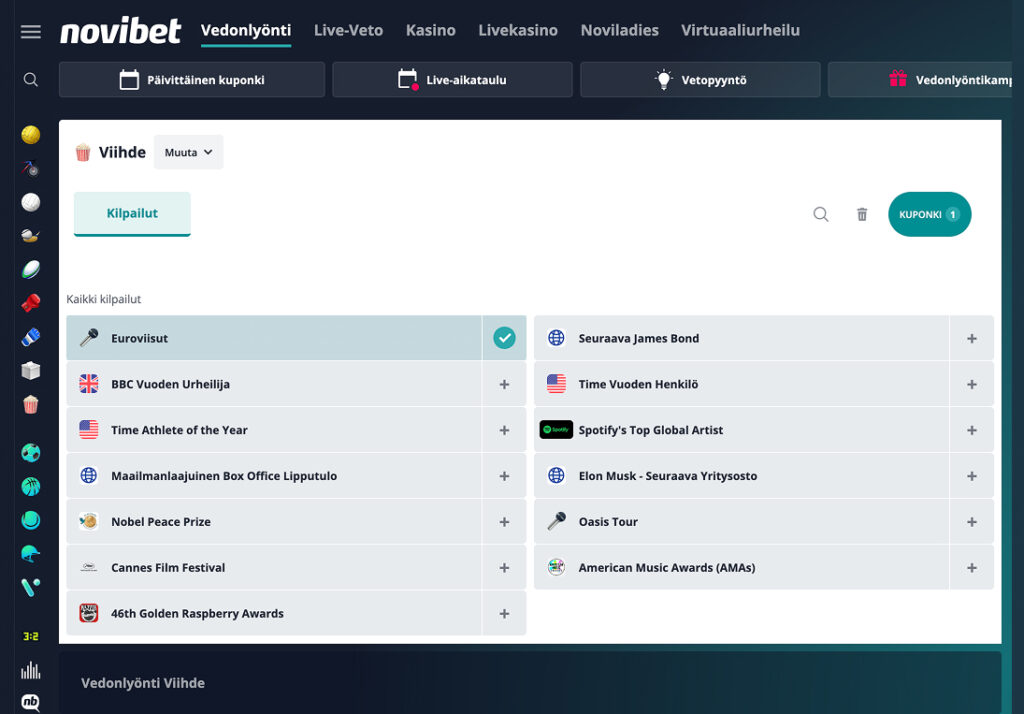Click the sidebar search icon
This screenshot has width=1024, height=714.
pyautogui.click(x=31, y=80)
